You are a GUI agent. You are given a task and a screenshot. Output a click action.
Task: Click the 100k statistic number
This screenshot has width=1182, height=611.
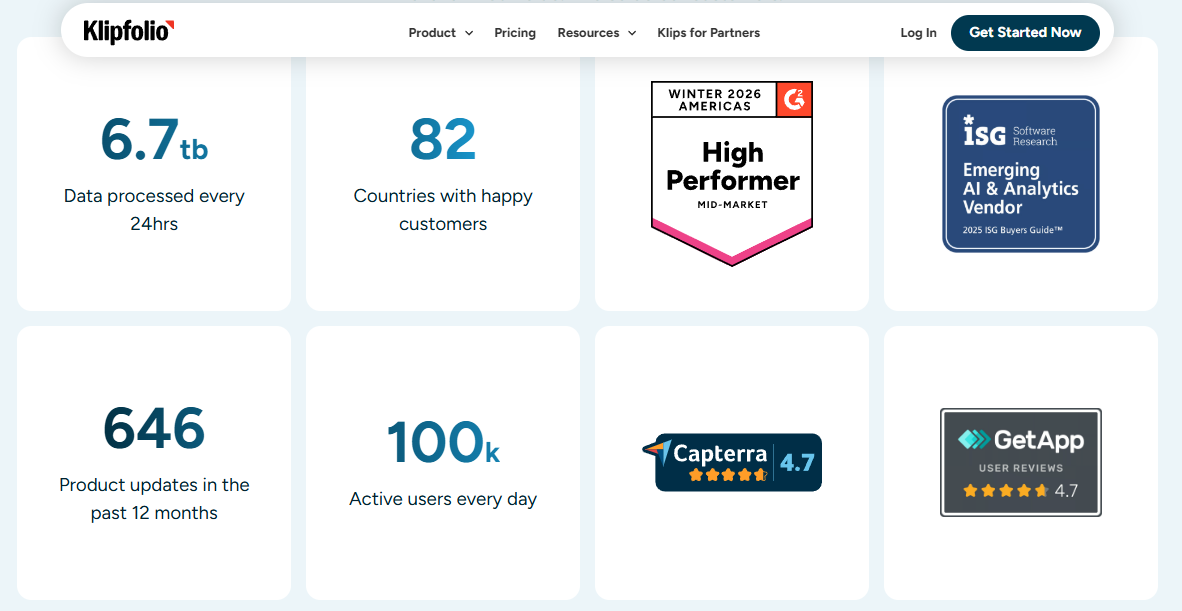tap(443, 443)
